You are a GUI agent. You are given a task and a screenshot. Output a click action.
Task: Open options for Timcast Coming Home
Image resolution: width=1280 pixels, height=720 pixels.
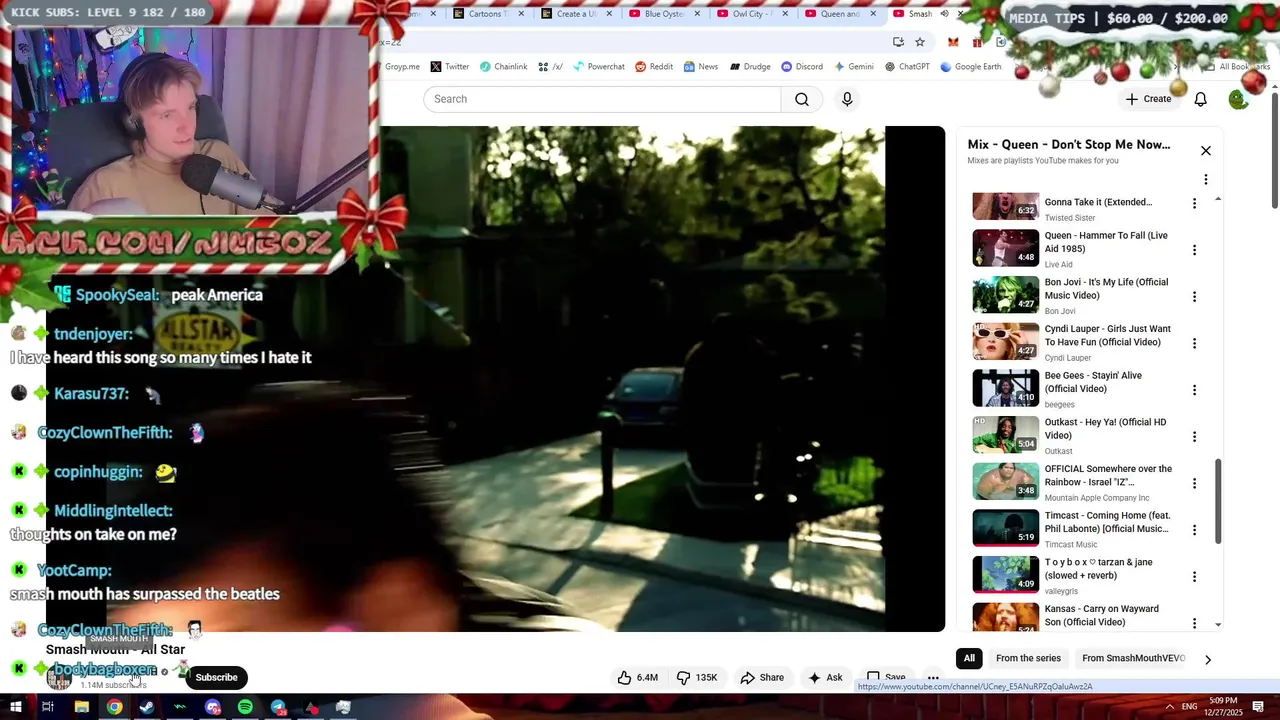click(1194, 530)
